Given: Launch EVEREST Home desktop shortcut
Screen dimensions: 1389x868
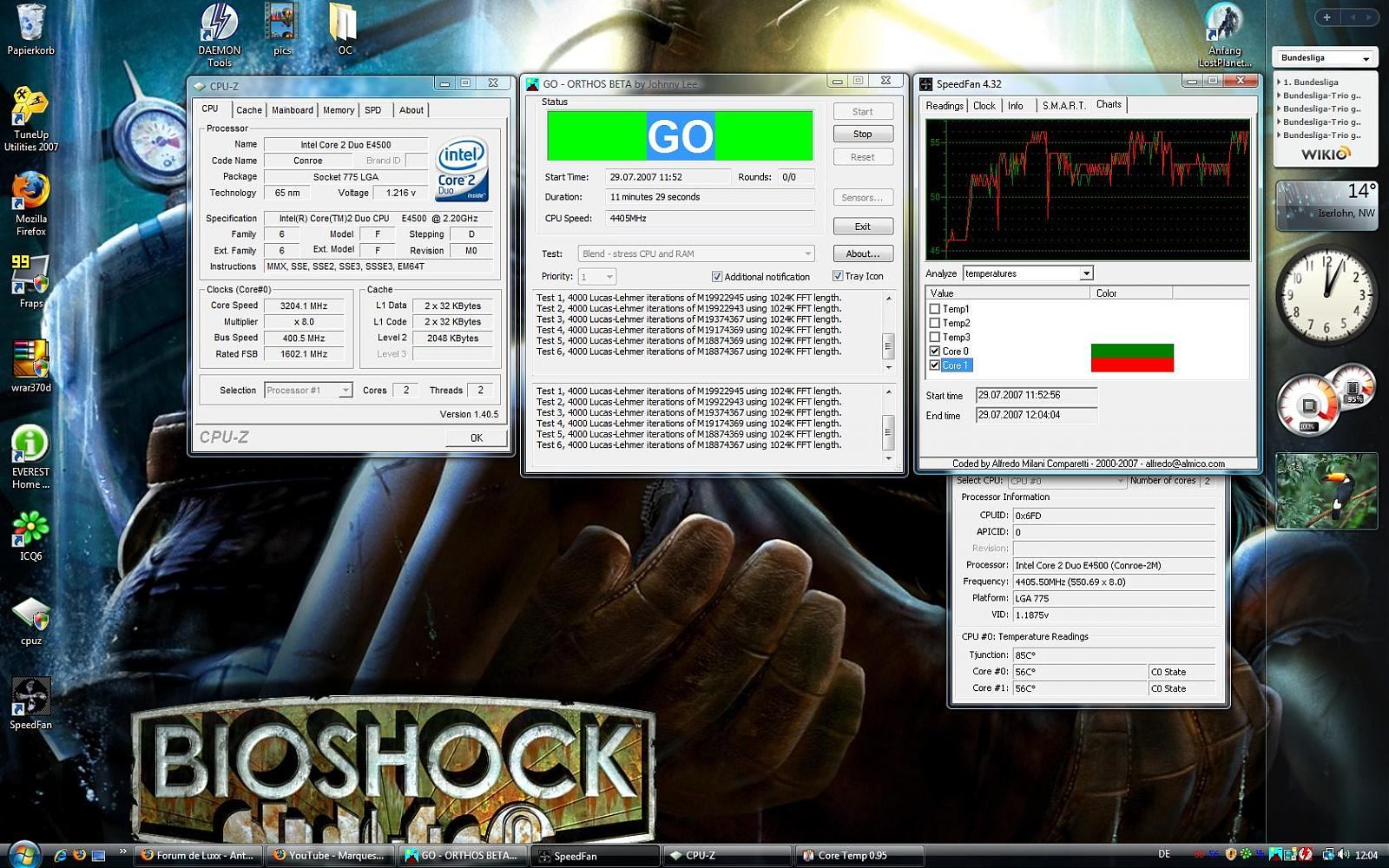Looking at the screenshot, I should click(30, 457).
